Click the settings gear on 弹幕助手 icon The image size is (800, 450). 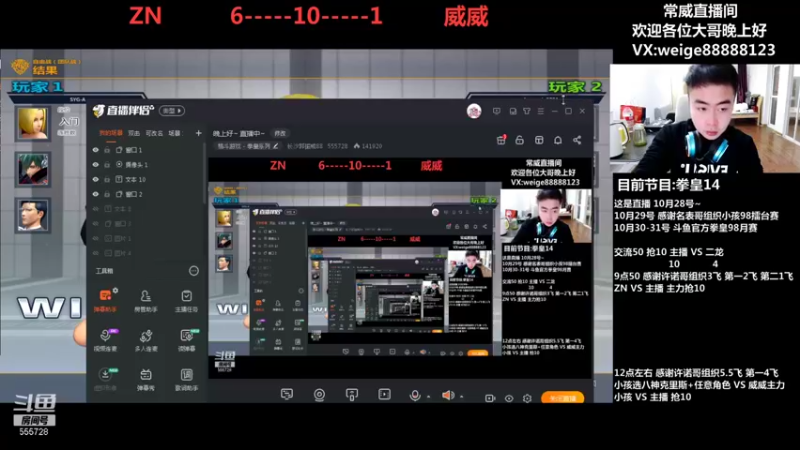[x=115, y=290]
